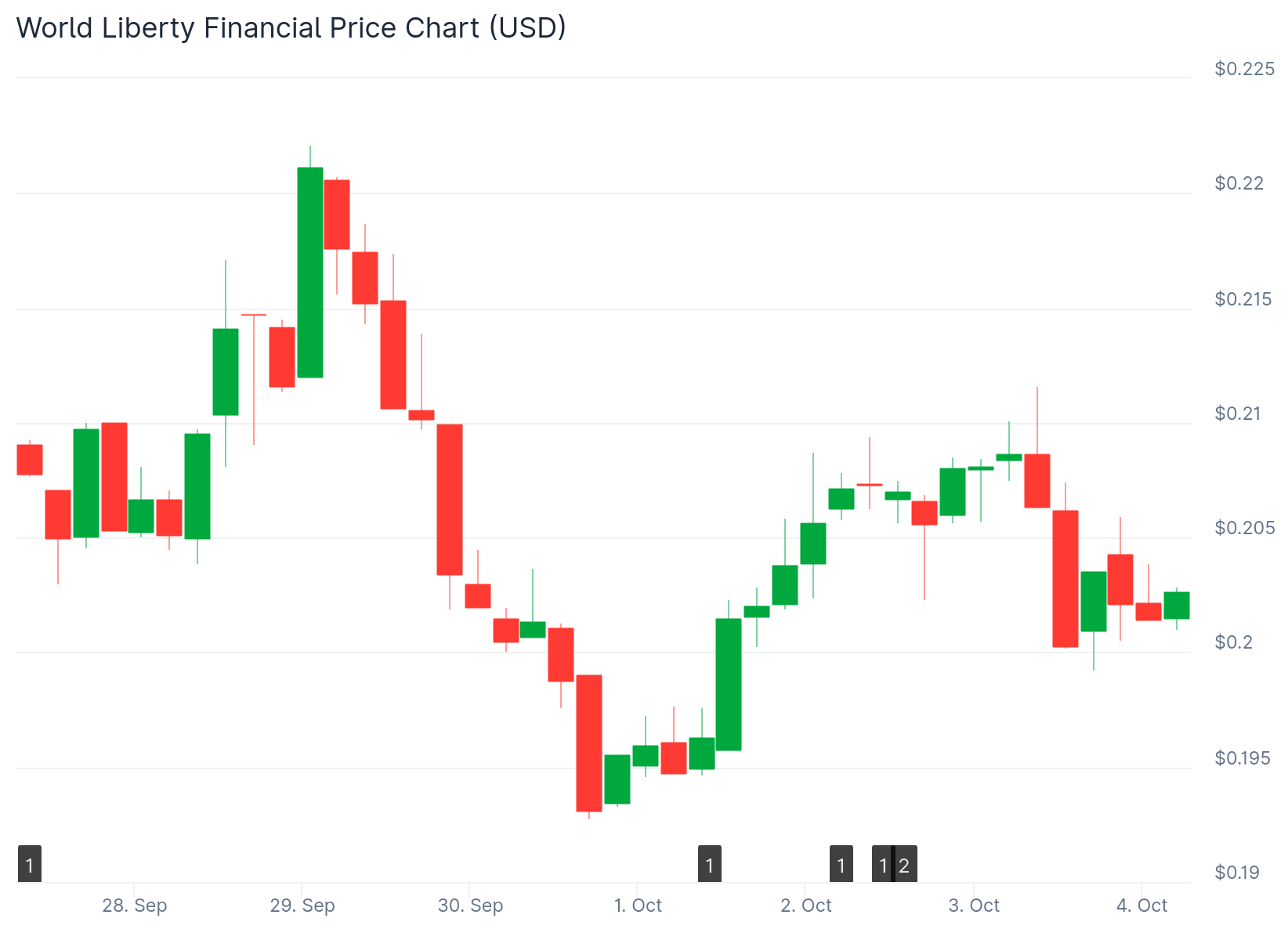1288x940 pixels.
Task: Select the red candle reaching the chart's lowest price
Action: (x=589, y=743)
